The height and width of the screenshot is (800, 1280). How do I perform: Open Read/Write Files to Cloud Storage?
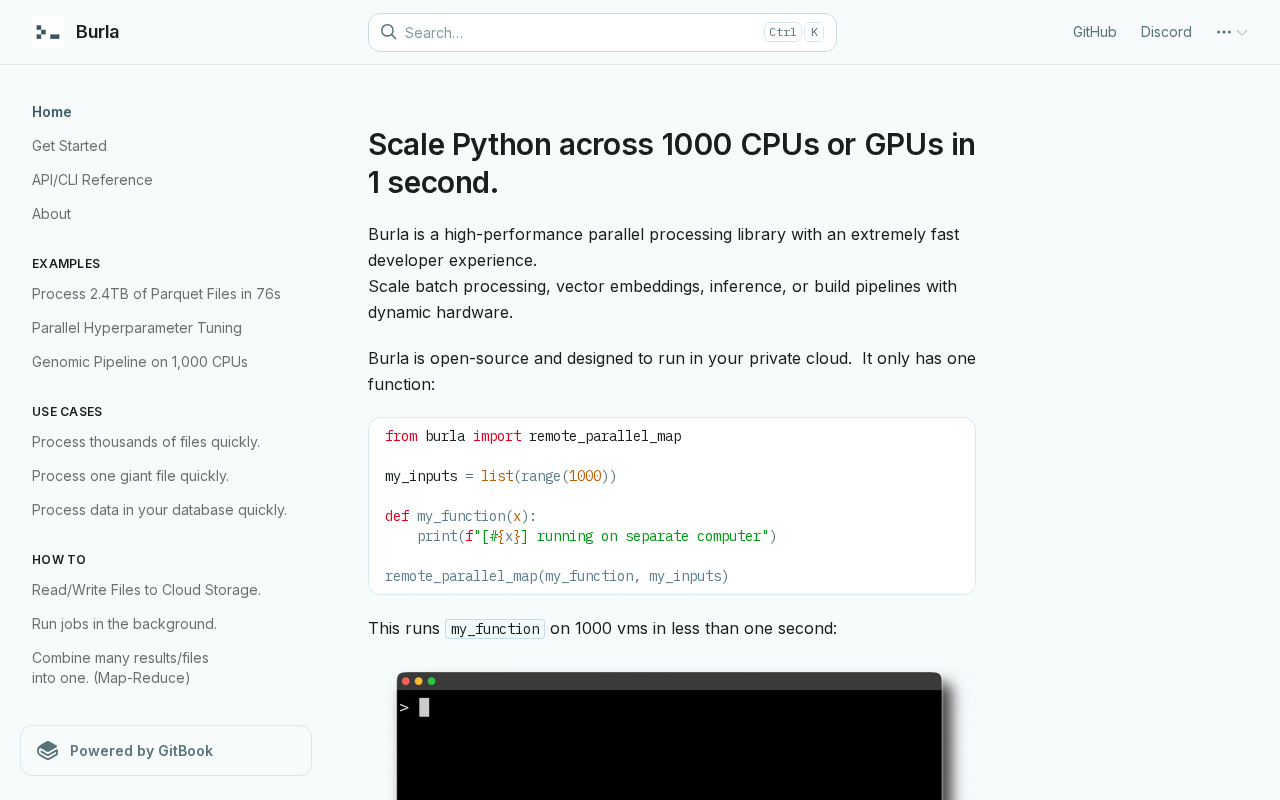[x=146, y=590]
